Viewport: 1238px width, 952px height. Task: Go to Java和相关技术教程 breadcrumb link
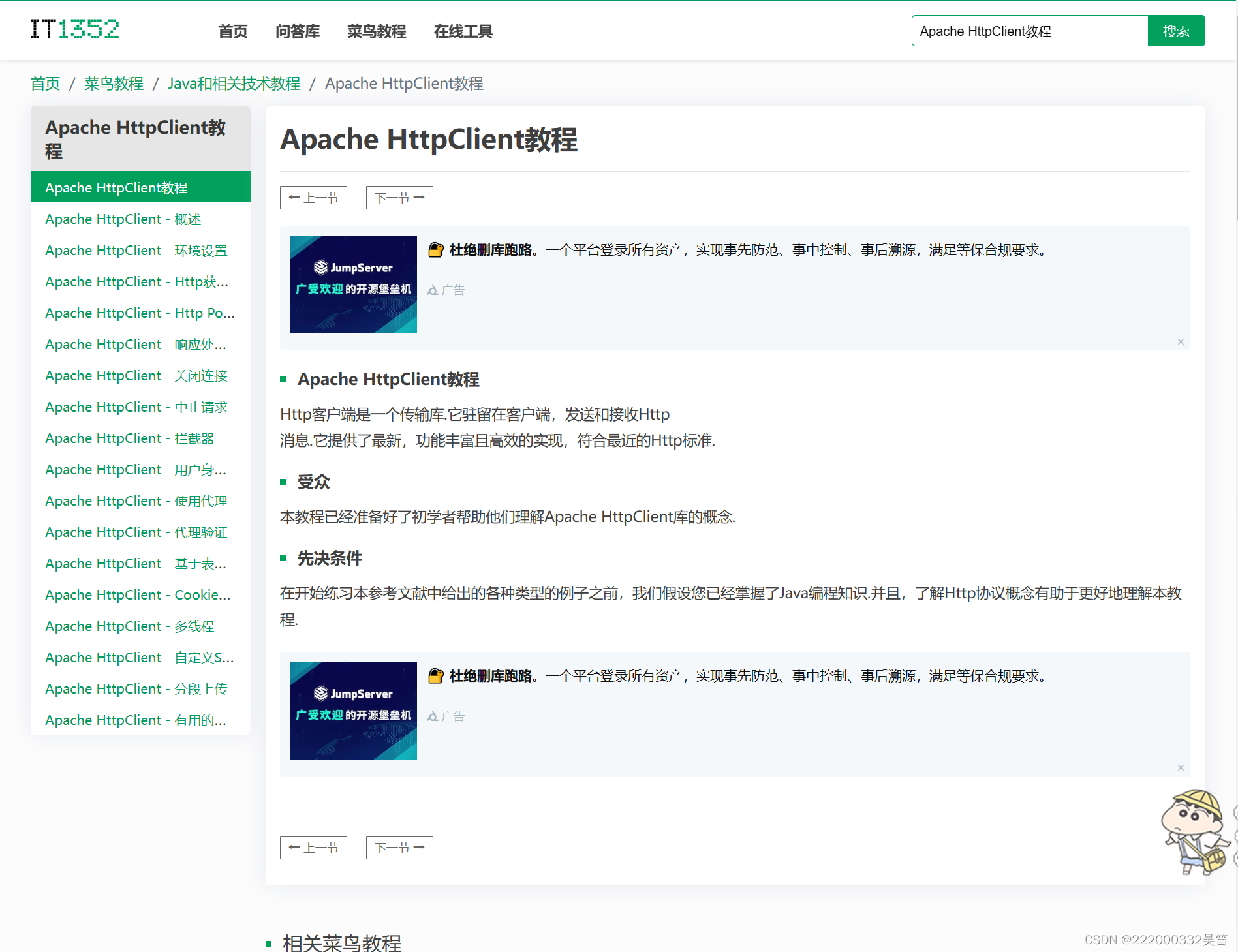pos(234,84)
